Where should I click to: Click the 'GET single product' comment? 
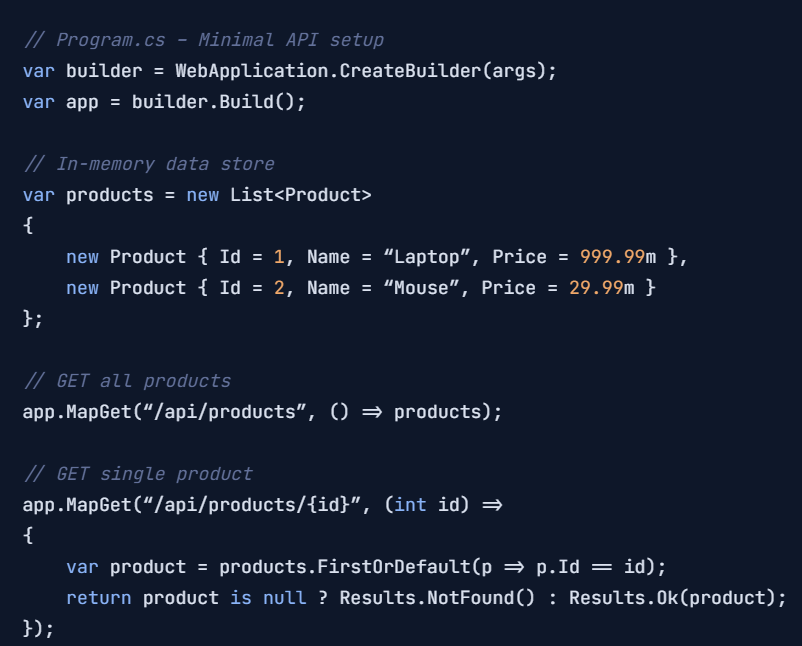tap(138, 474)
